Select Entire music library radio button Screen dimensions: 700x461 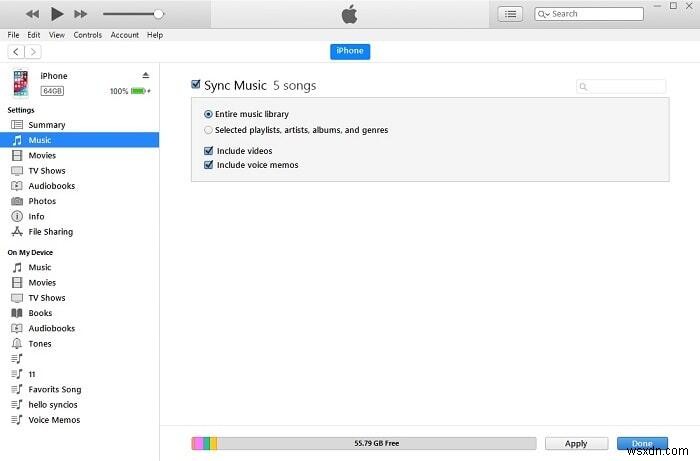point(208,114)
